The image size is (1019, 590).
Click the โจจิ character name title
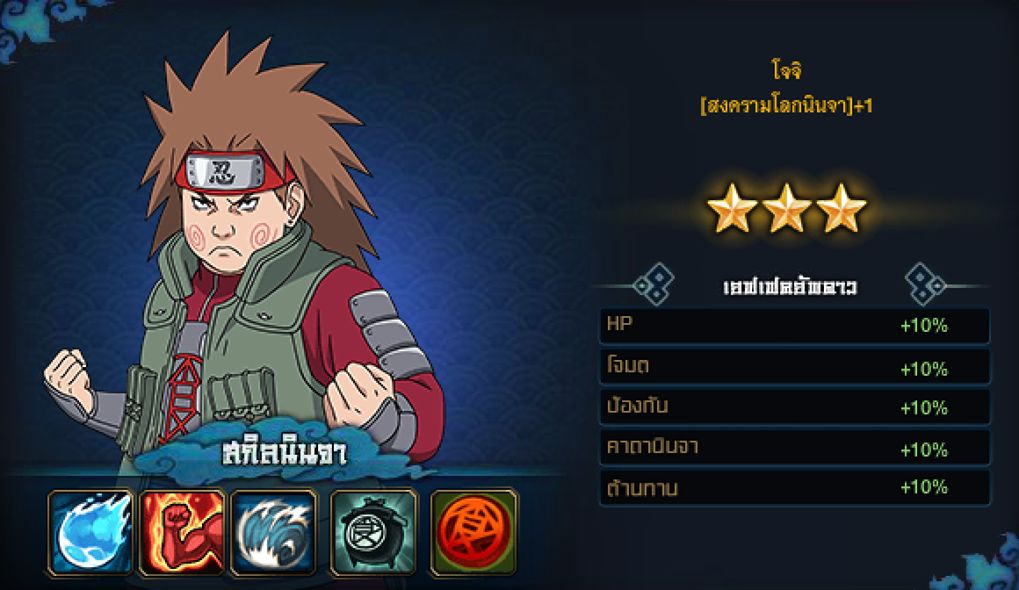(786, 70)
